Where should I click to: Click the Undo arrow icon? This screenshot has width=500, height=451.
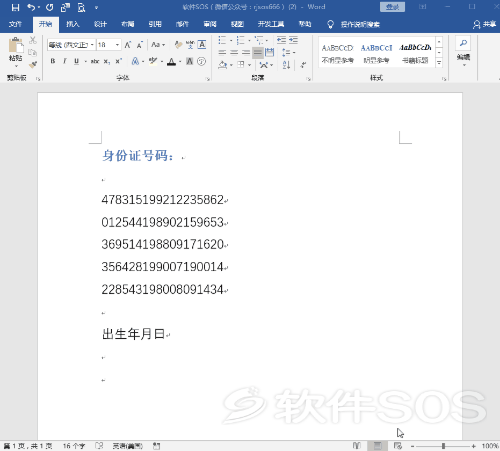[31, 7]
